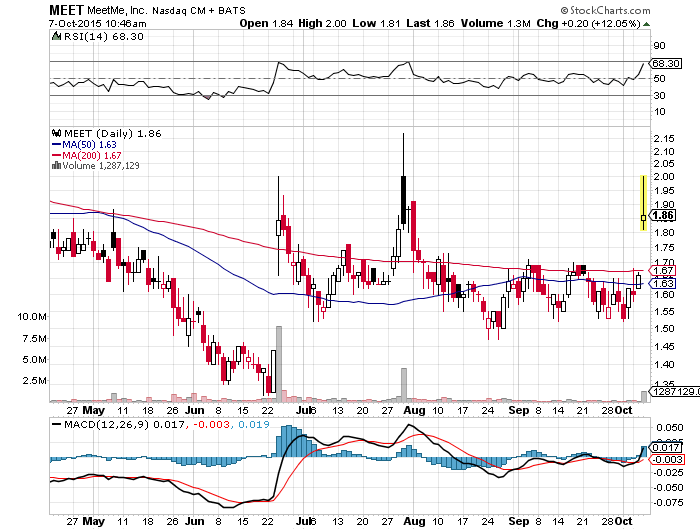Click the volume bars icon in the legend

tap(56, 166)
